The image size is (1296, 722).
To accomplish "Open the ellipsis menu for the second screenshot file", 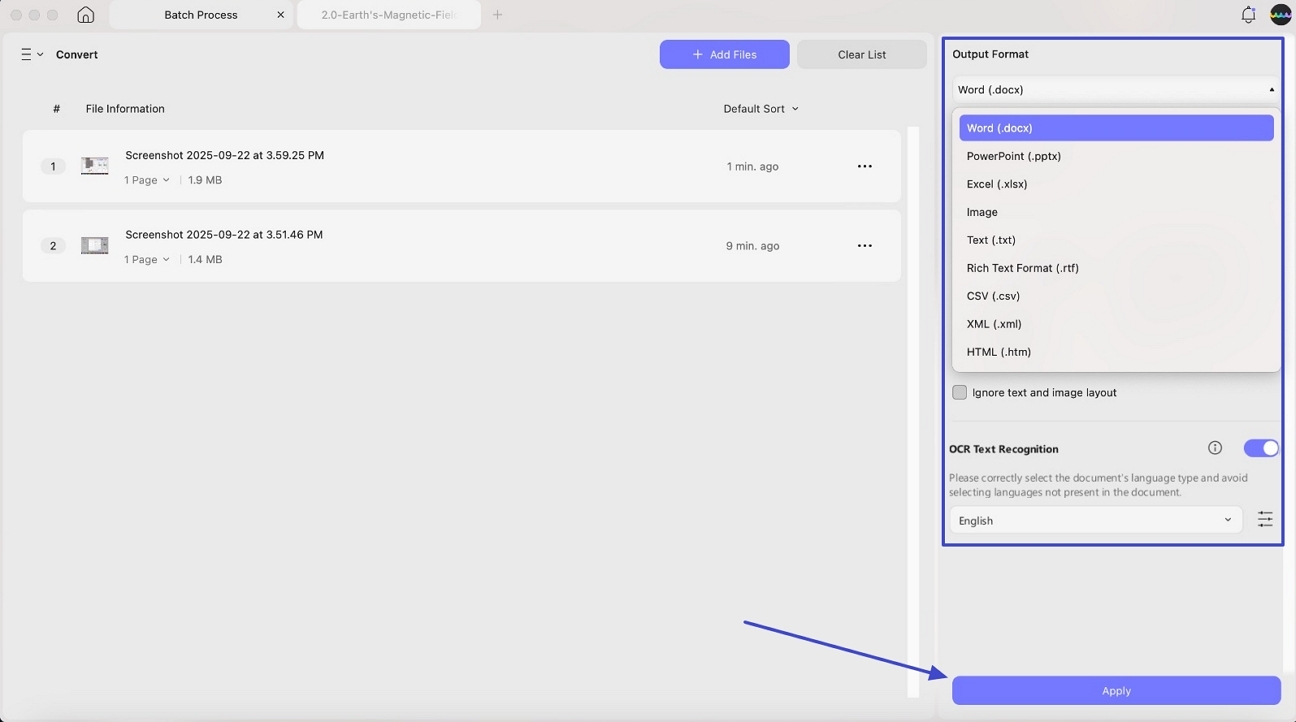I will 864,245.
